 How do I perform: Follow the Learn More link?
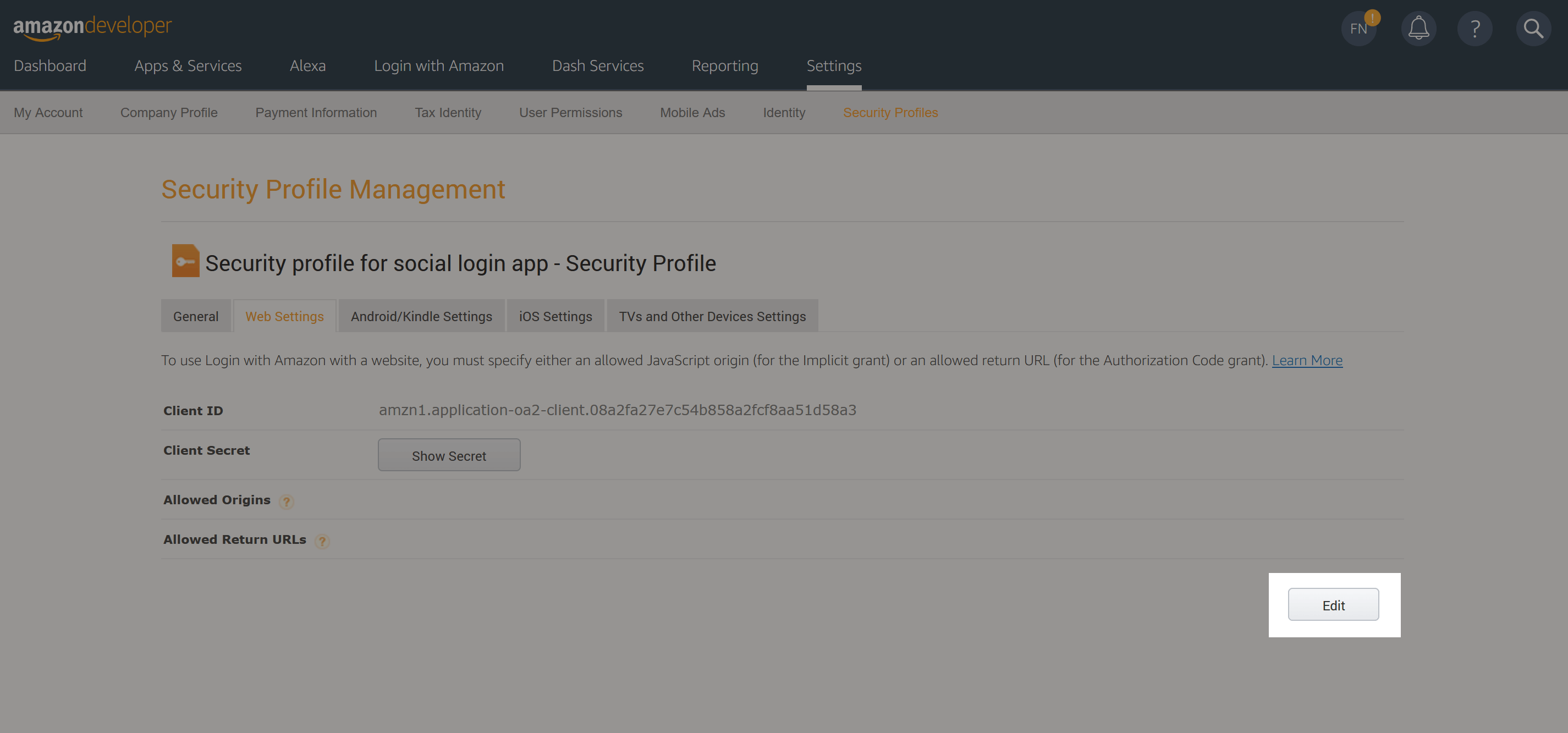click(1307, 360)
